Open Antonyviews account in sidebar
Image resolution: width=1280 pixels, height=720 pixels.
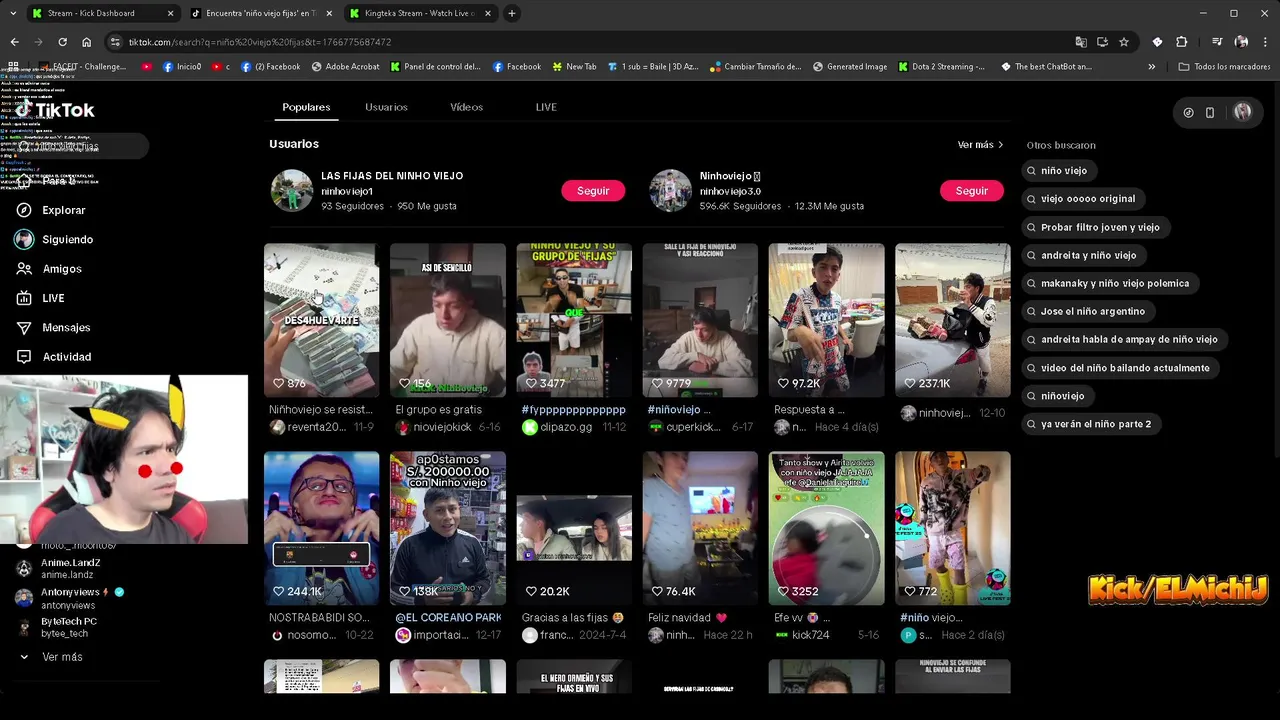tap(70, 598)
